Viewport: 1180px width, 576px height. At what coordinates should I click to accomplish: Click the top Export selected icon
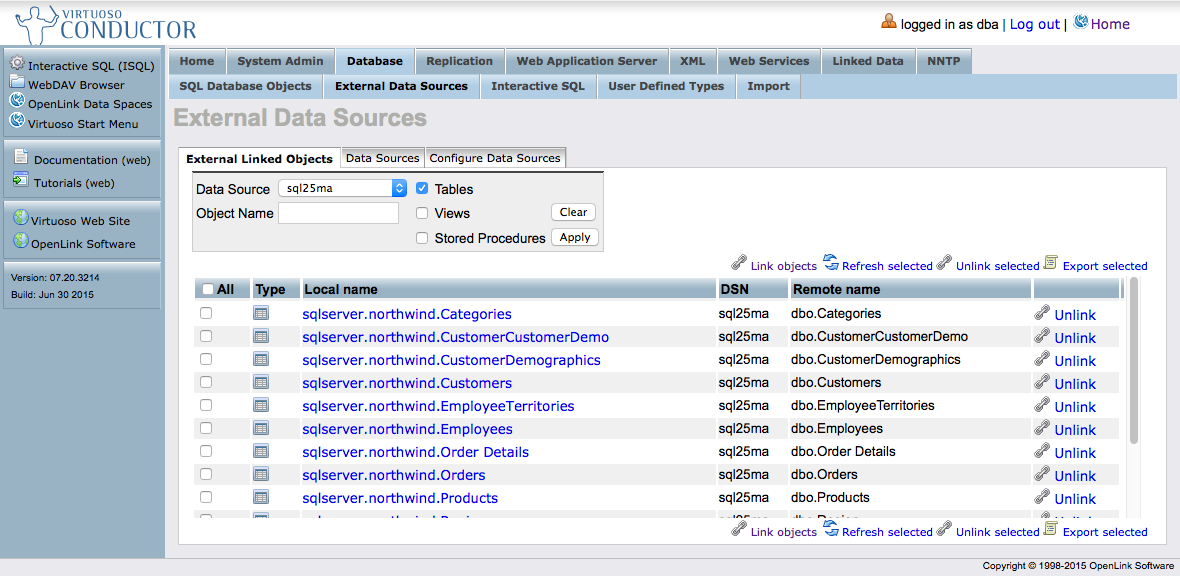click(1051, 263)
